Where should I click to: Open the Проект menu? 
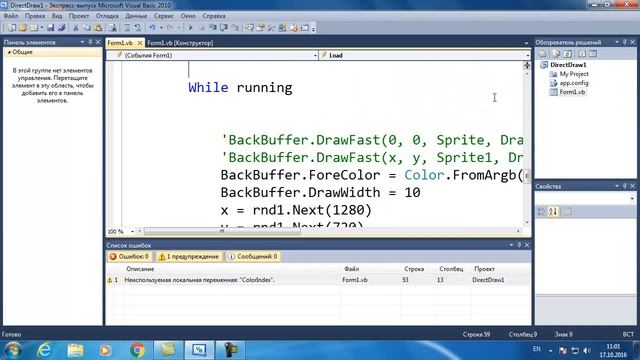(x=78, y=16)
